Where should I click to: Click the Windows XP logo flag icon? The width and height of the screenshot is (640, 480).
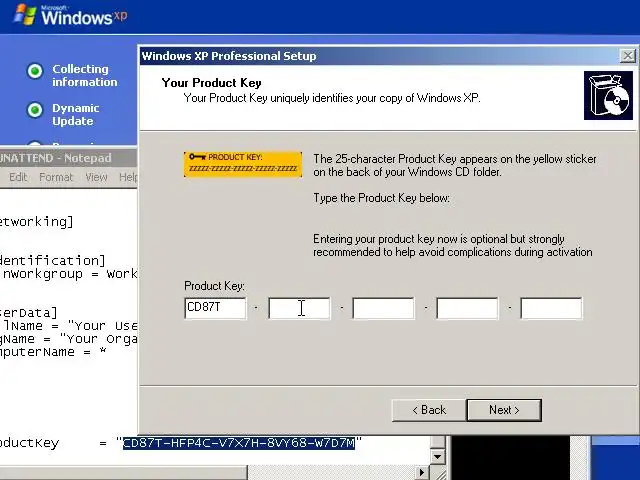pyautogui.click(x=24, y=15)
